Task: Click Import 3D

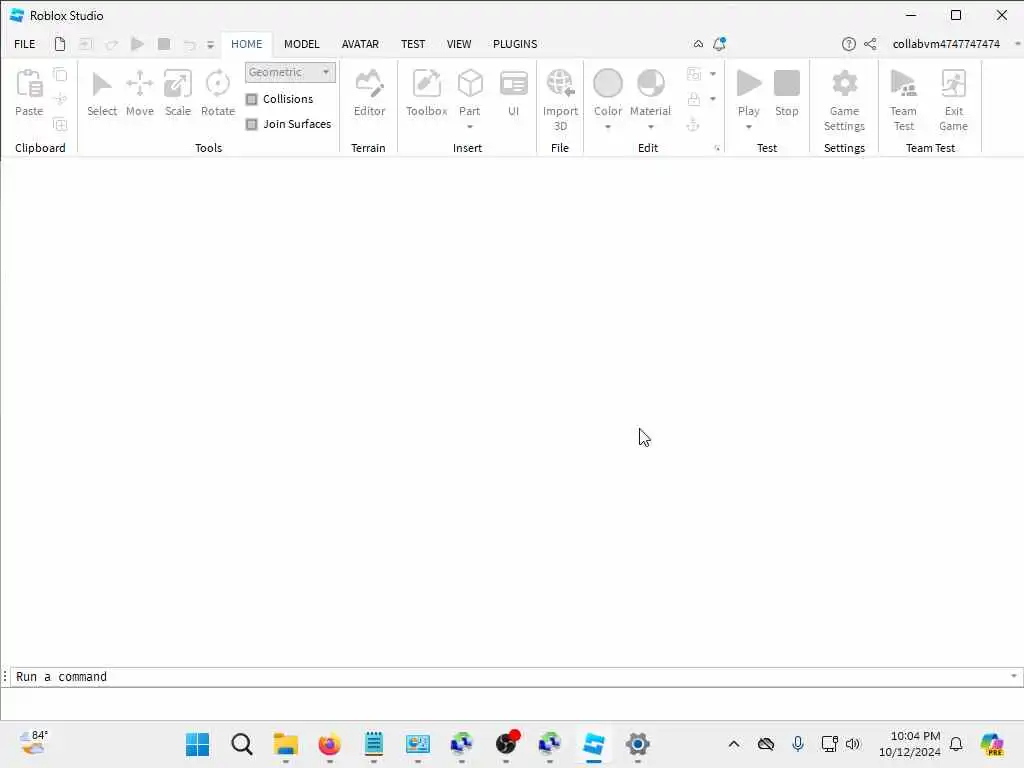Action: (x=560, y=100)
